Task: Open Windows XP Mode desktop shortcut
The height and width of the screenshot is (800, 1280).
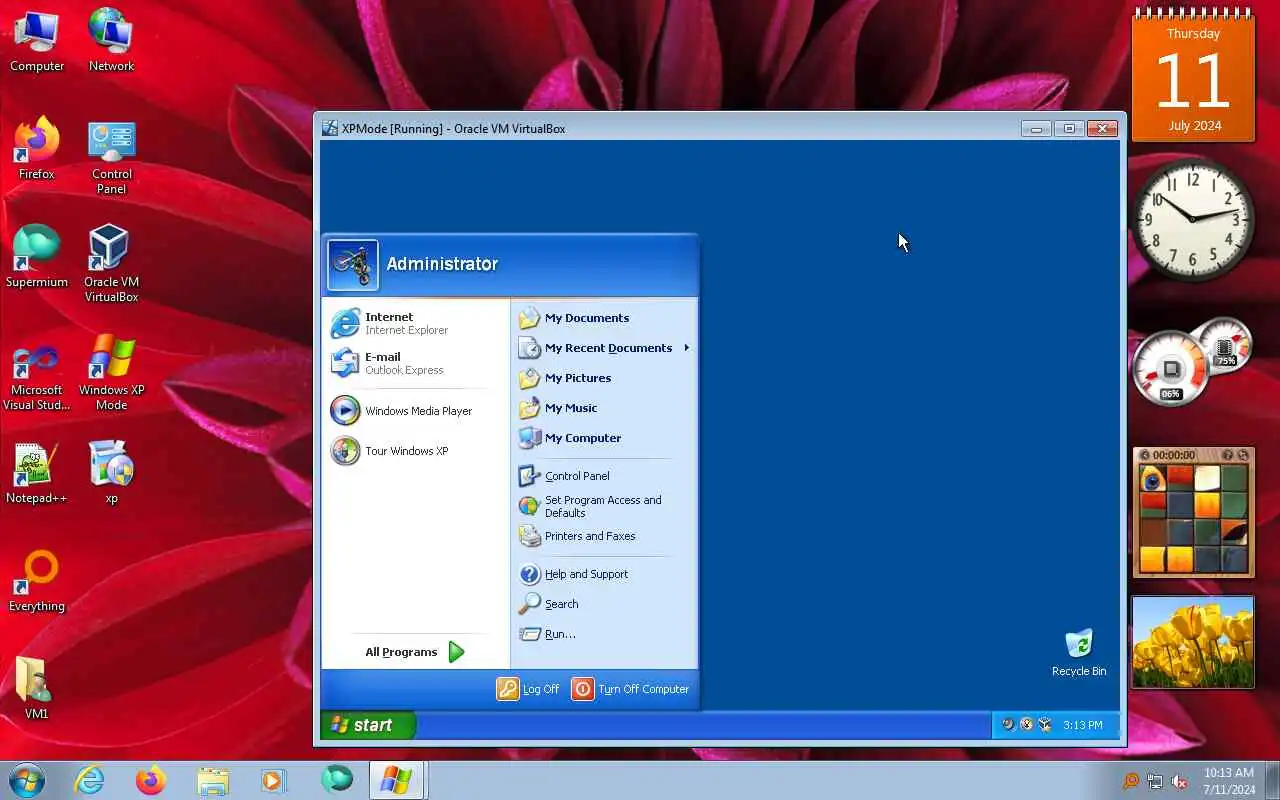Action: [111, 372]
